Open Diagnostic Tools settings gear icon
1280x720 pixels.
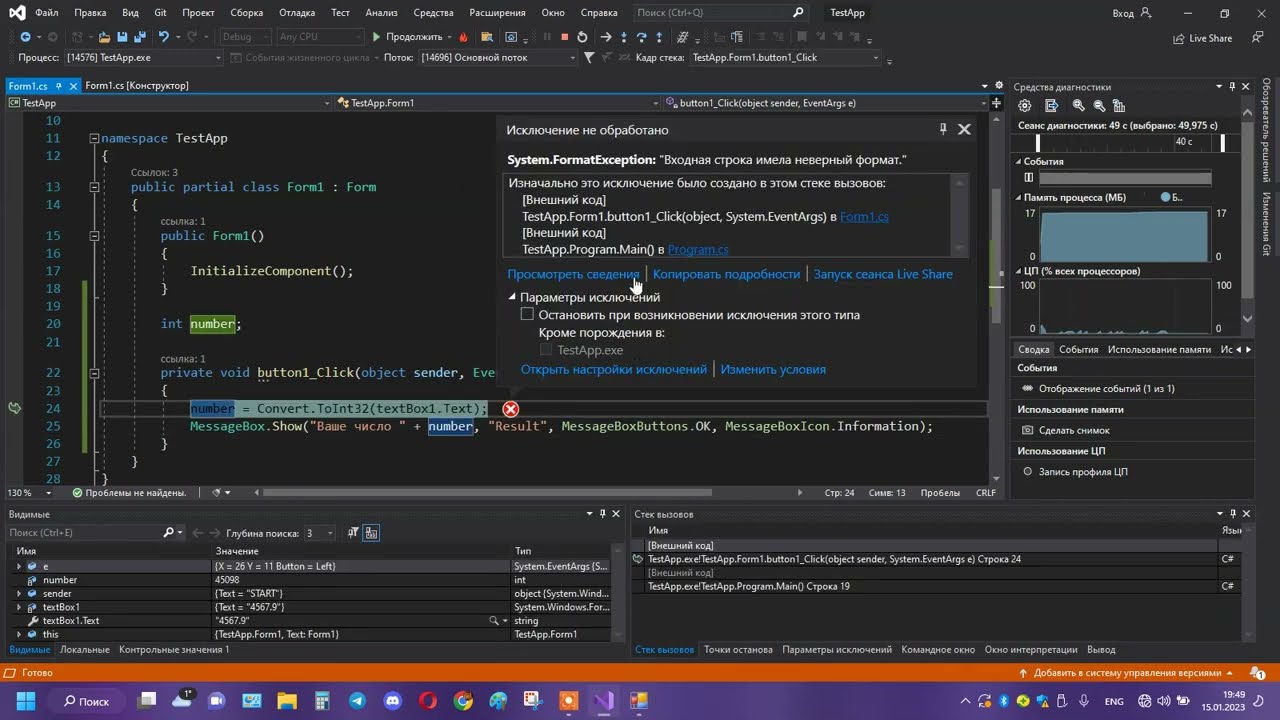(x=1024, y=105)
